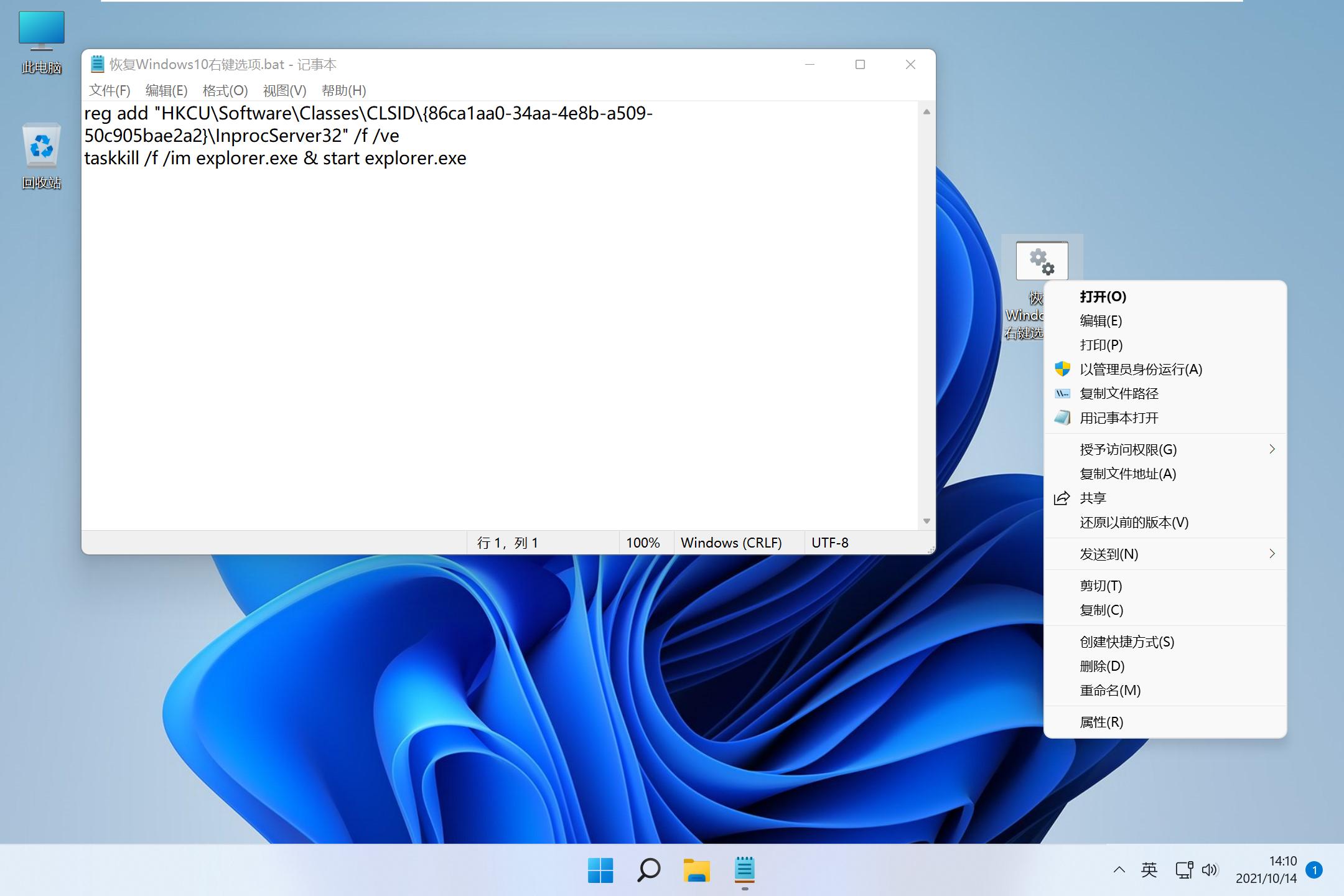
Task: Choose 复制文件路径 from the context menu
Action: 1119,393
